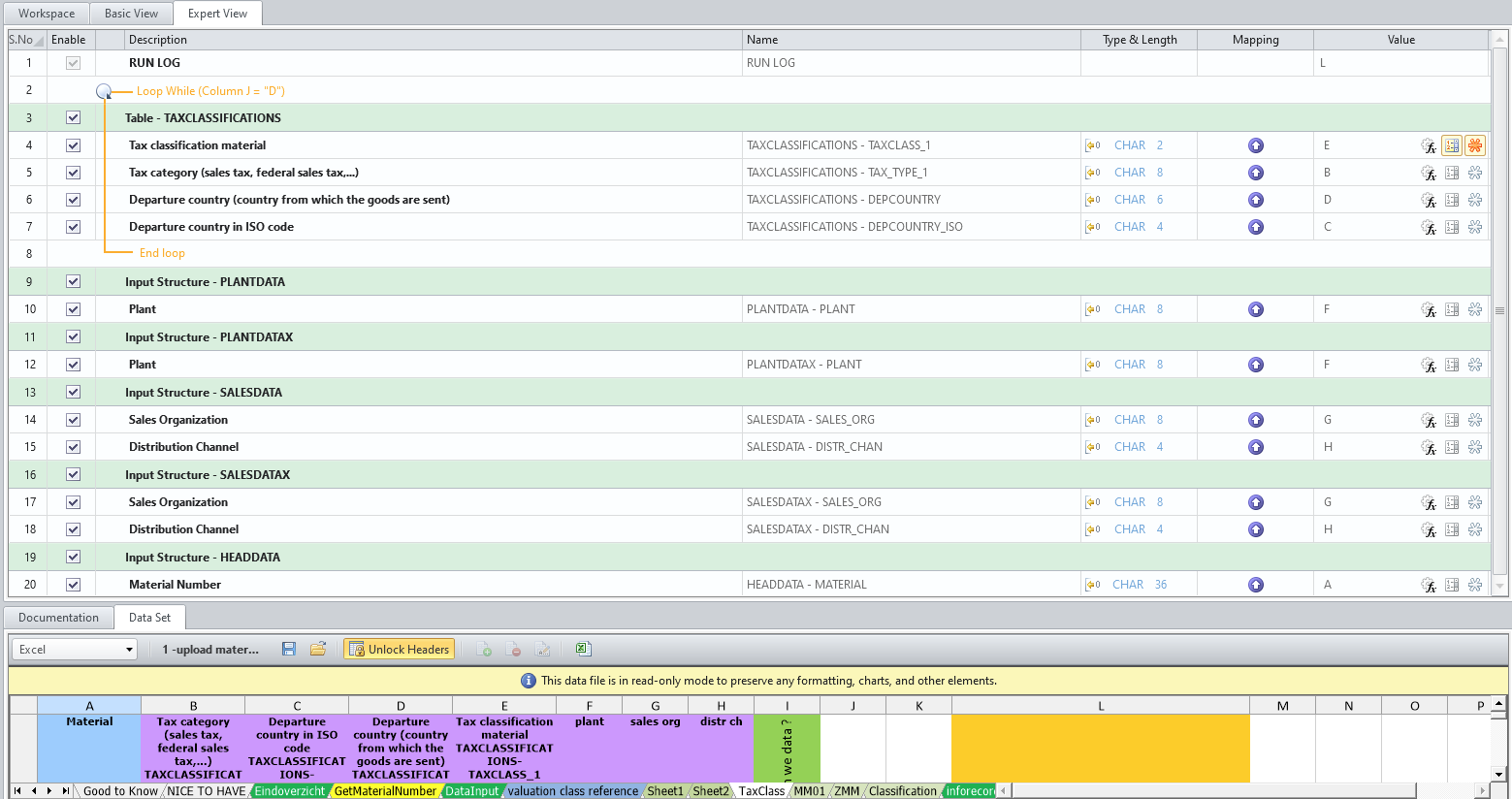Image resolution: width=1512 pixels, height=799 pixels.
Task: Uncheck the Table - TAXCLASSIFICATIONS checkbox
Action: click(x=73, y=117)
